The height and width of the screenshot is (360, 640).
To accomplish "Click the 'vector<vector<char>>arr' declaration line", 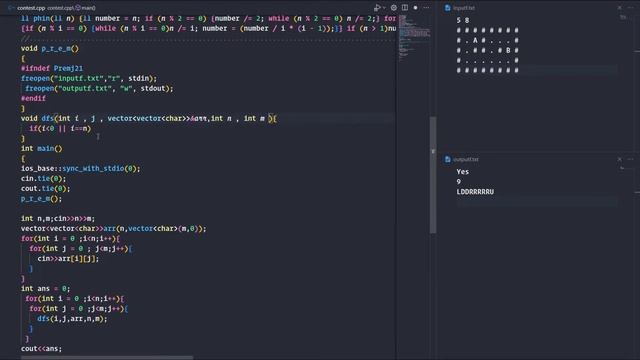I will tap(113, 229).
